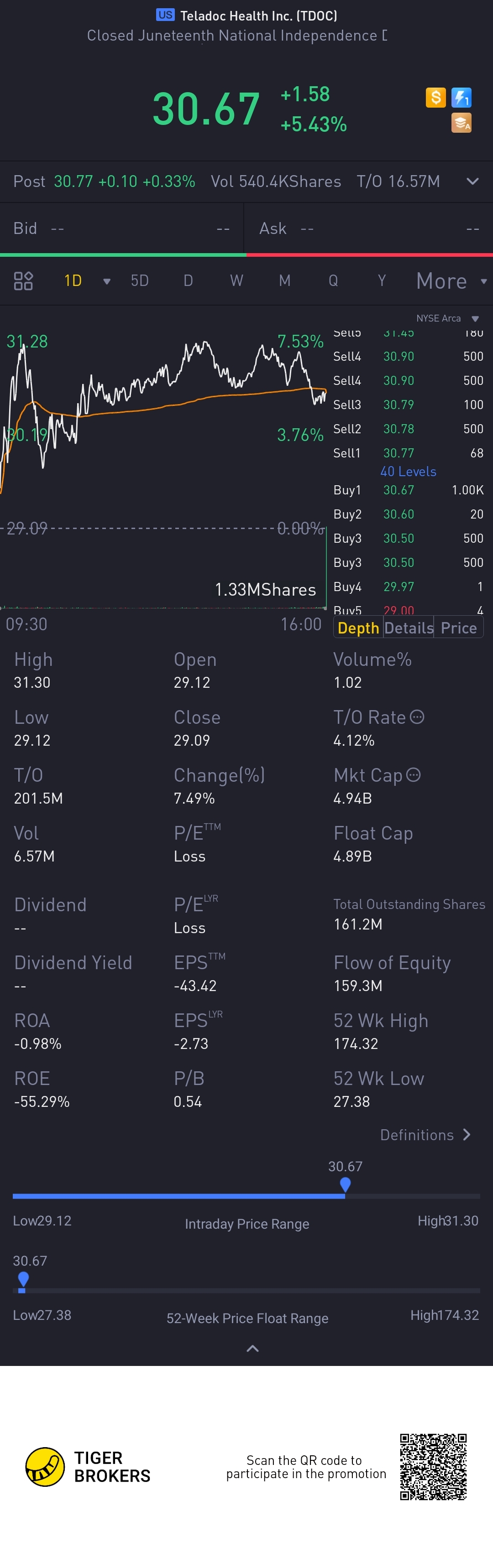The width and height of the screenshot is (493, 1568).
Task: Expand the post-market quote details chevron
Action: (x=472, y=182)
